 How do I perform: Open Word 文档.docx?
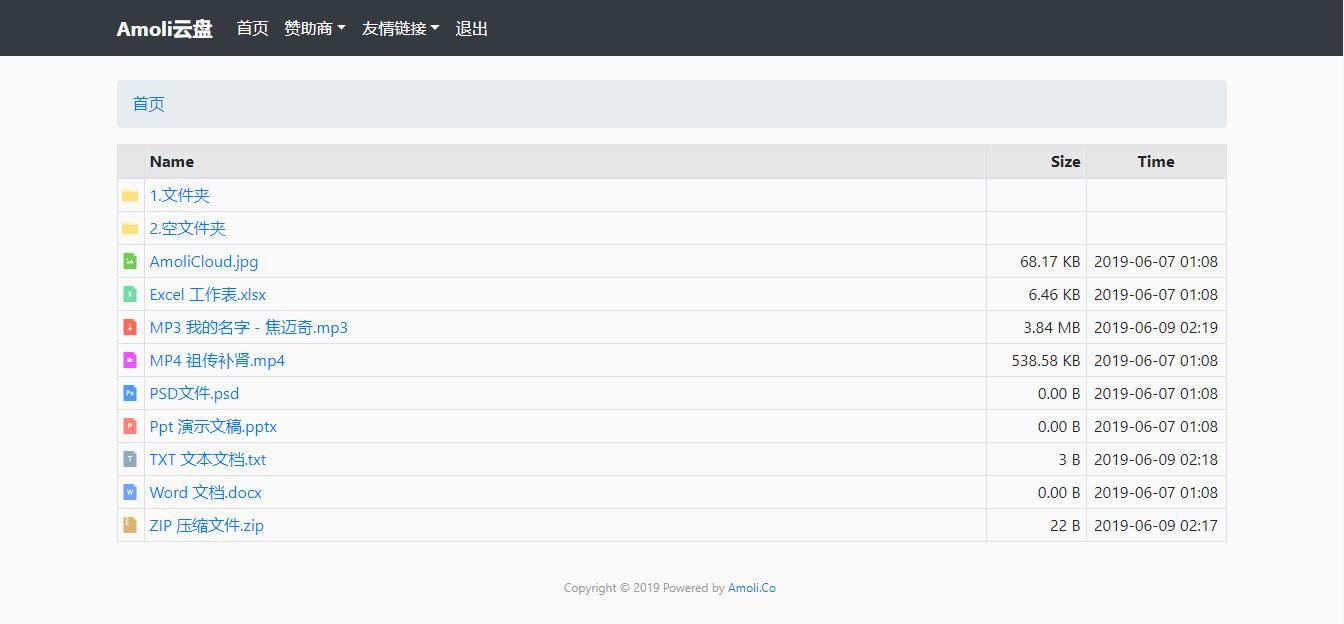coord(206,492)
